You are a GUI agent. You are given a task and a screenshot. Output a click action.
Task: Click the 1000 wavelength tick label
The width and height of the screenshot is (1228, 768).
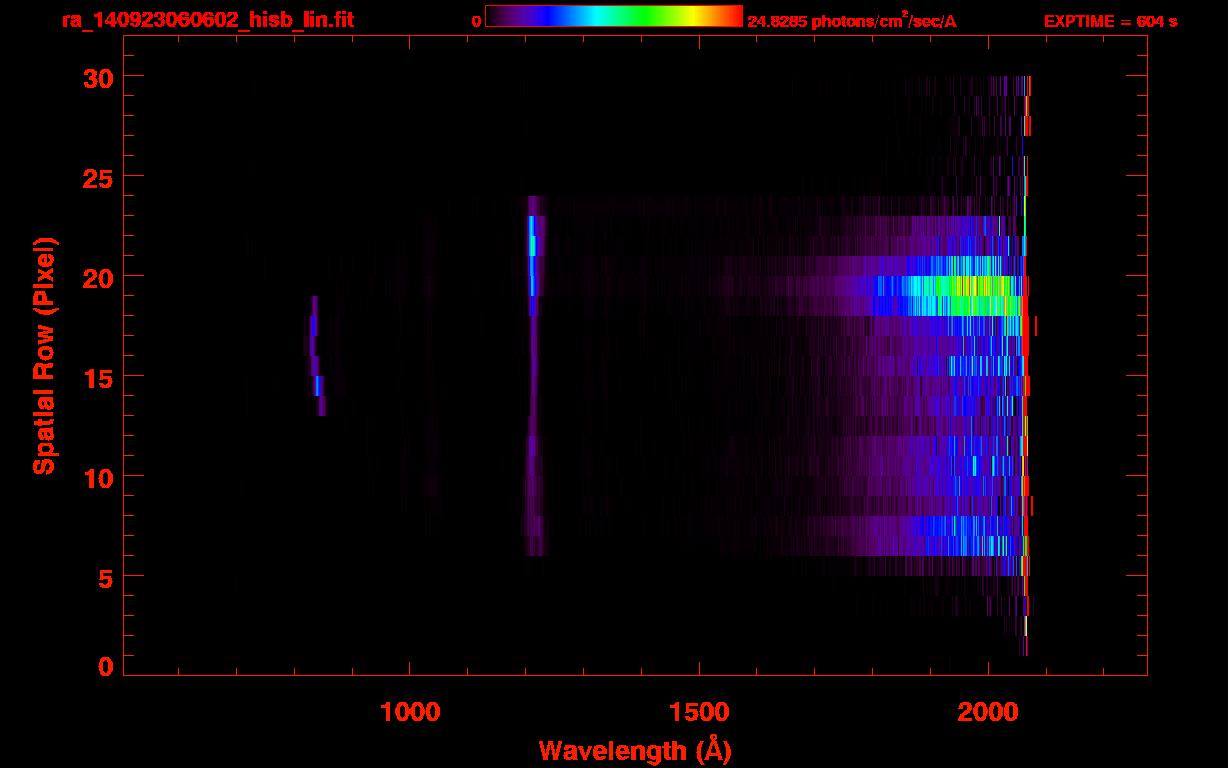pos(410,711)
